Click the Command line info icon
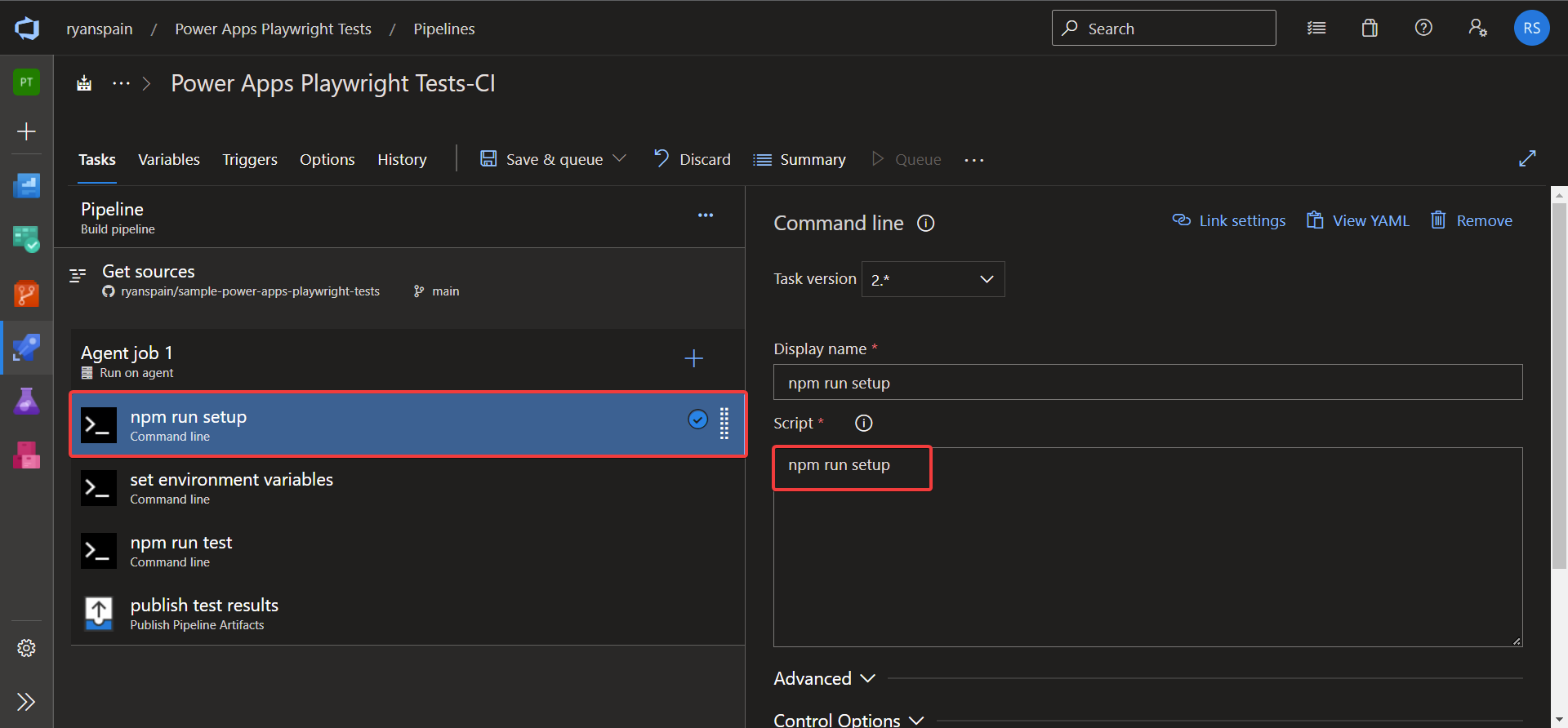1568x728 pixels. (925, 223)
